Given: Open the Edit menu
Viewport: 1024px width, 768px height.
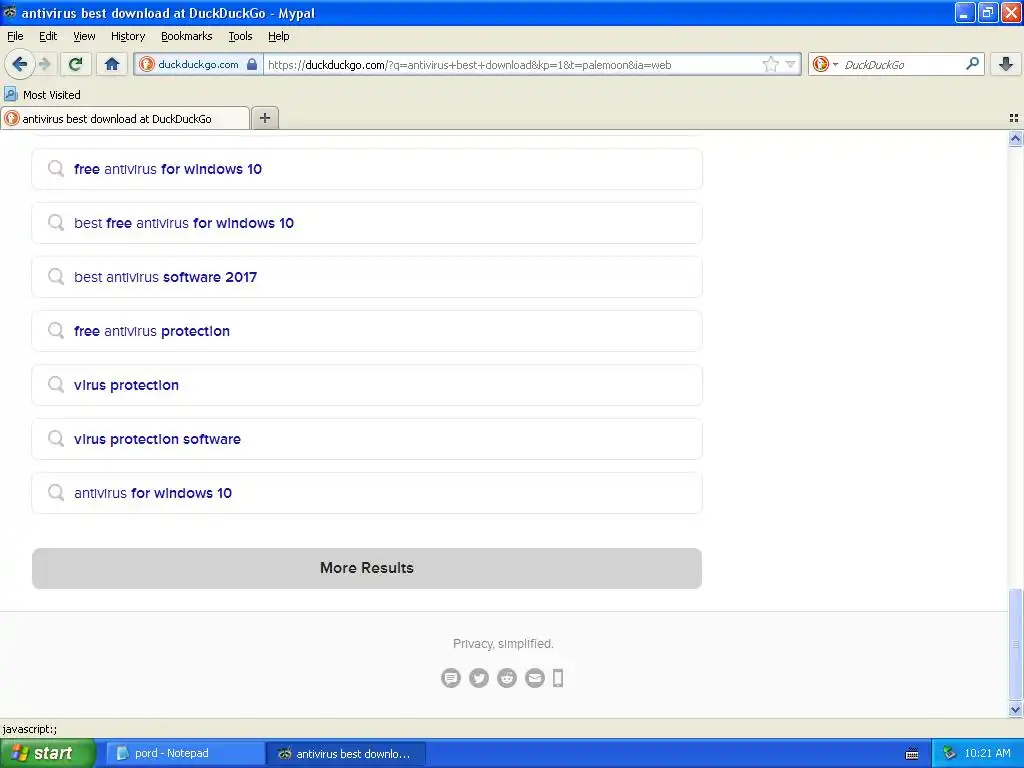Looking at the screenshot, I should (x=48, y=36).
